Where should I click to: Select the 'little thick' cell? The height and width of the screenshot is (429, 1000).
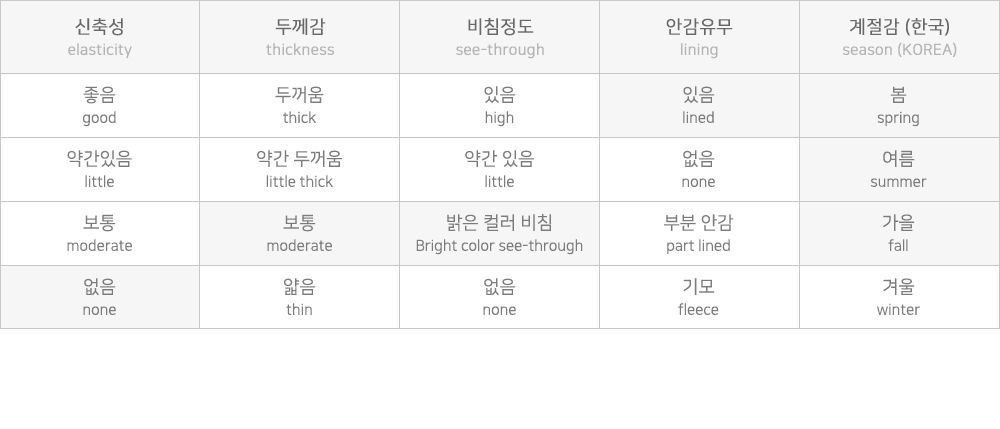[x=299, y=170]
